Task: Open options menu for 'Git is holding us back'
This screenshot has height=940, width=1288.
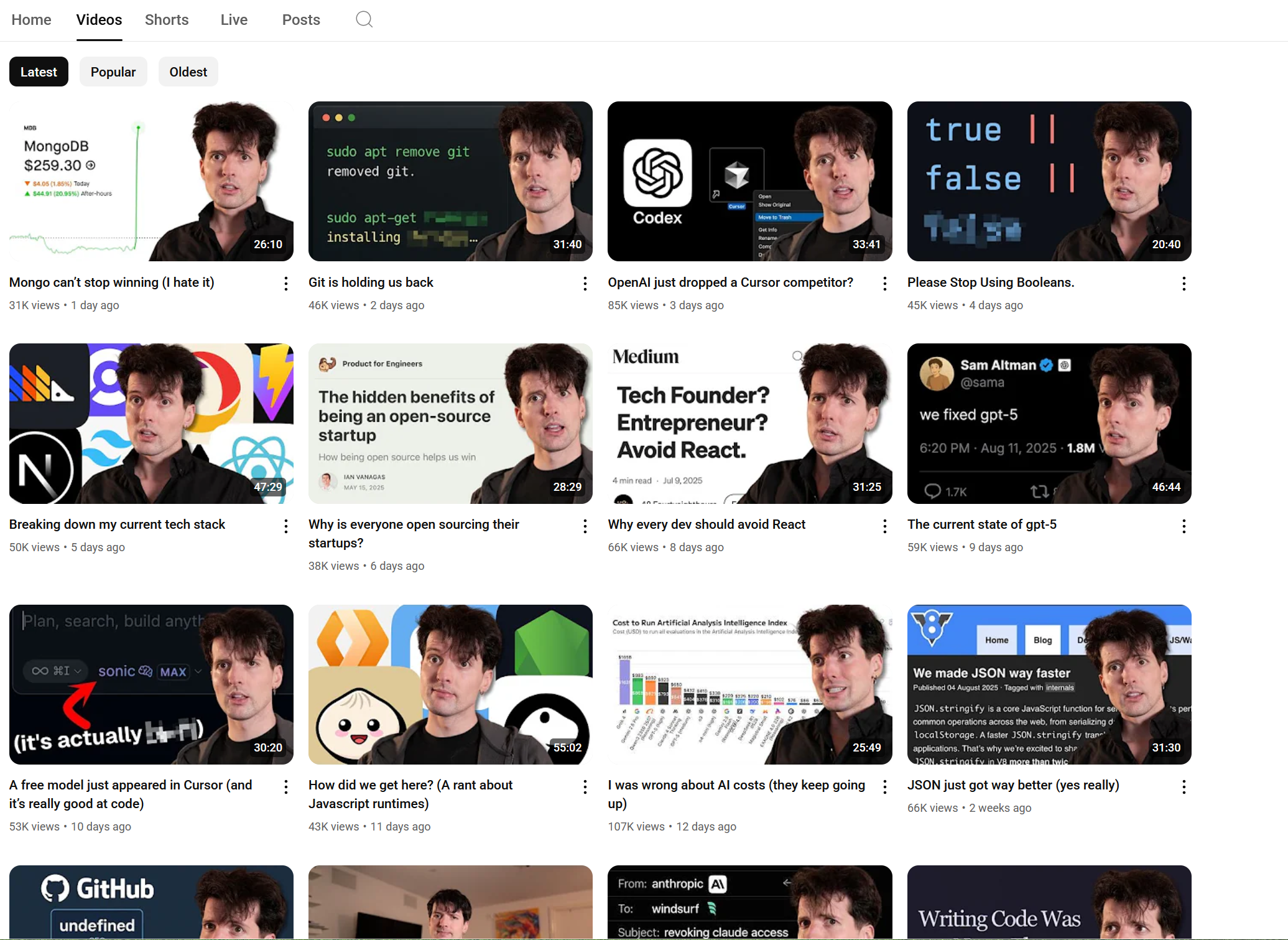Action: [585, 284]
